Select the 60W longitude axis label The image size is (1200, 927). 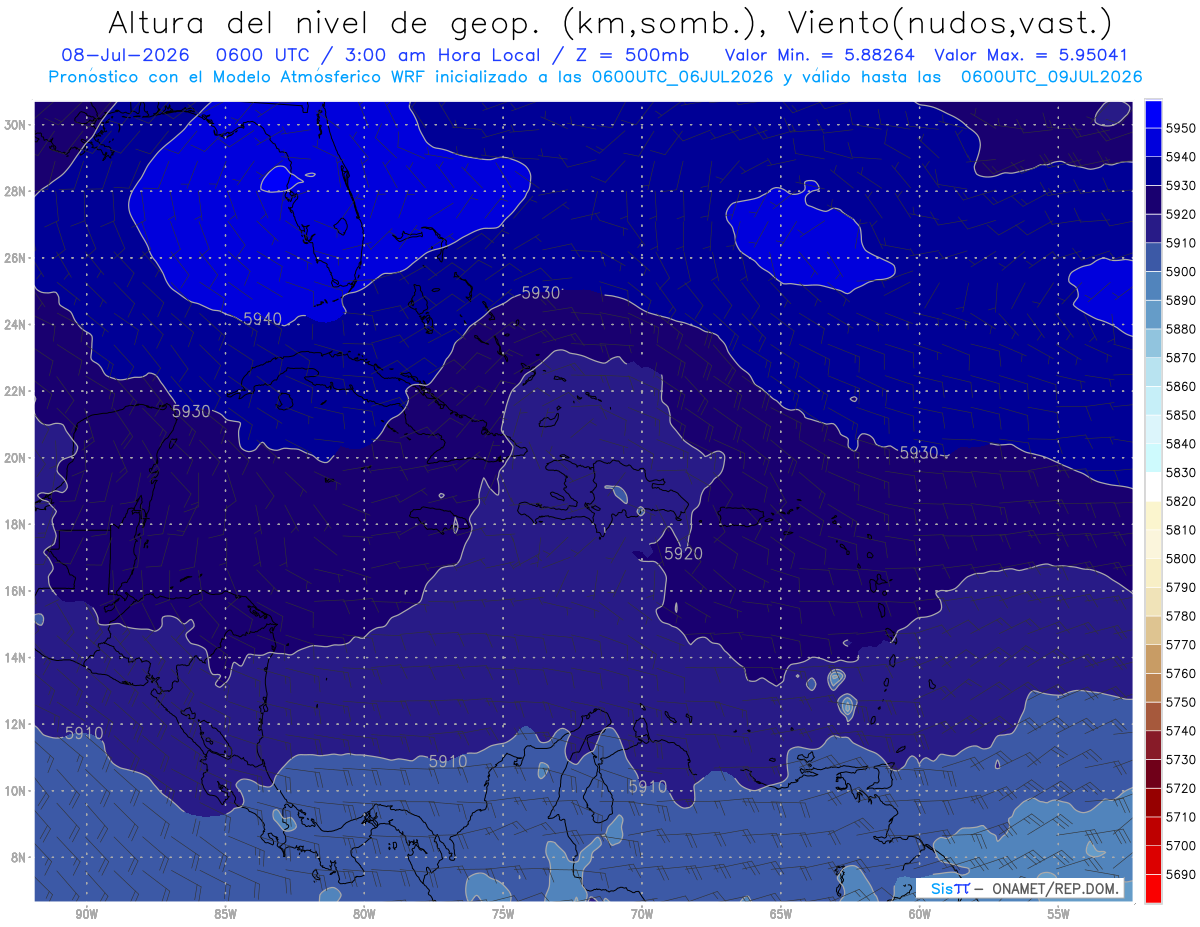920,913
